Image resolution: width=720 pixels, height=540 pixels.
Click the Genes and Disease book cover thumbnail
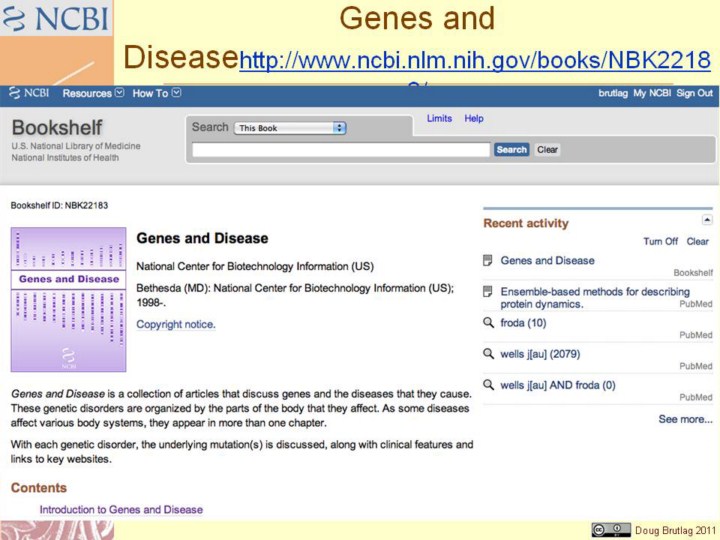point(68,299)
